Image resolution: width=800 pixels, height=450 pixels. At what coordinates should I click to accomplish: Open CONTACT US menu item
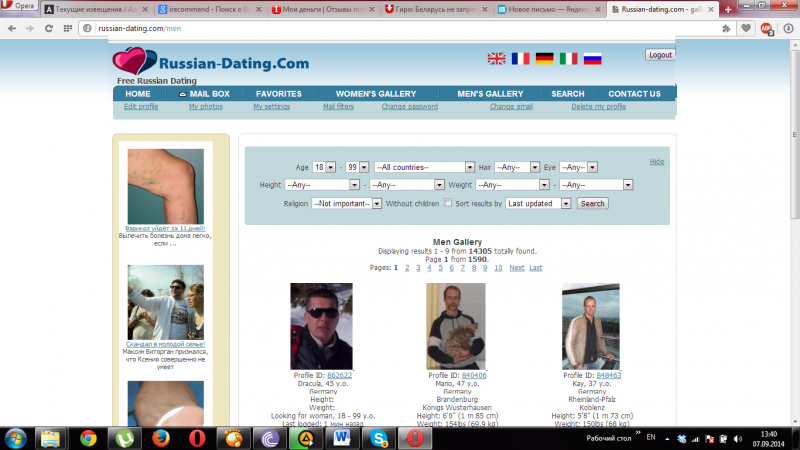point(634,94)
